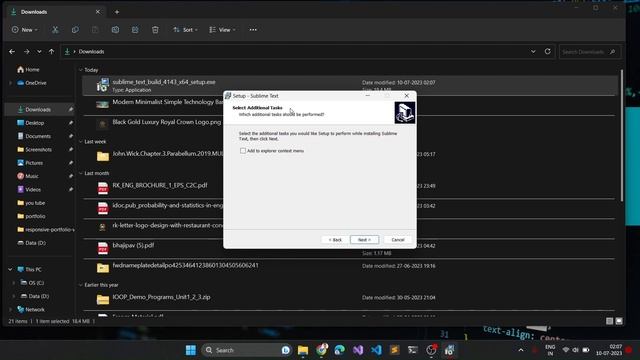Select sublime_text_build_4143_x64_setup.exe file

(350, 86)
